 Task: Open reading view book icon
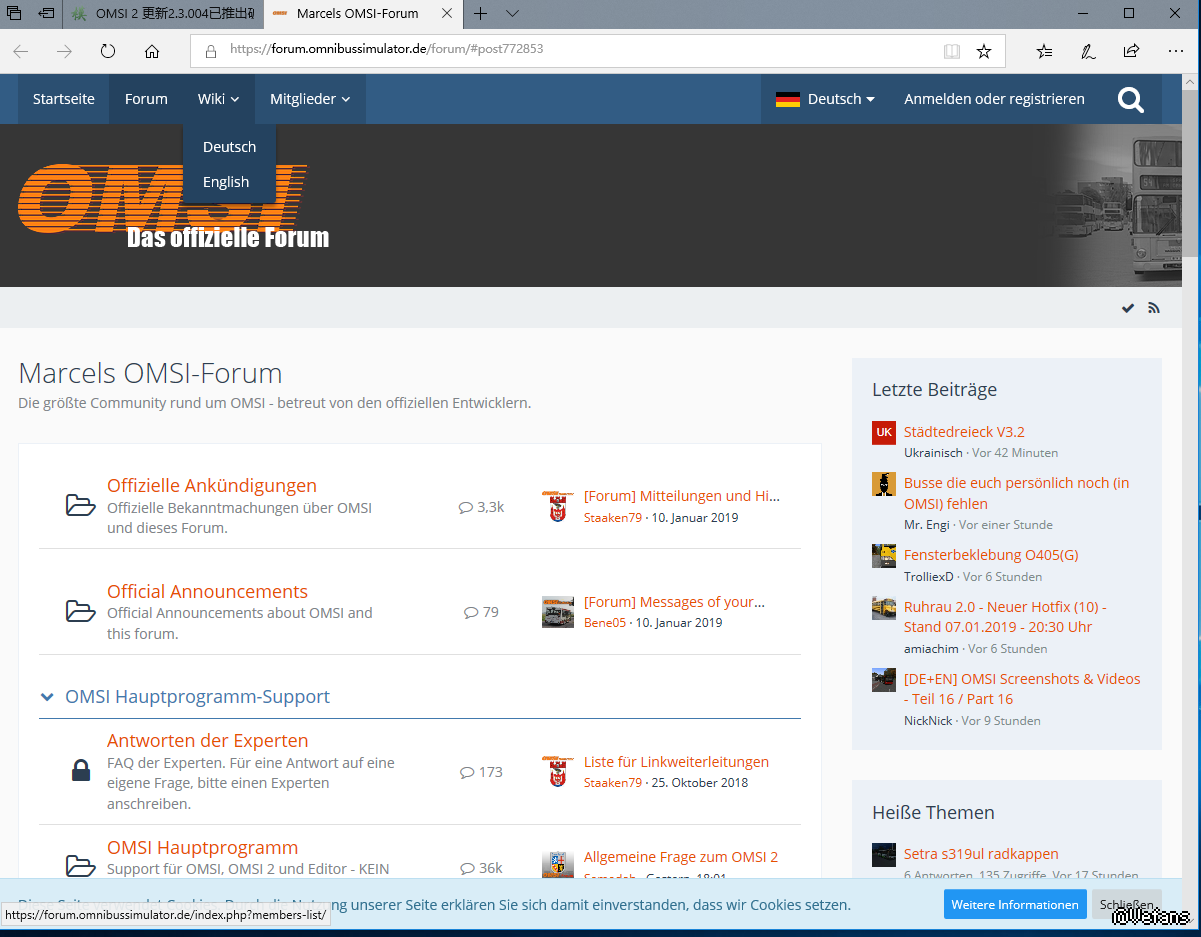click(x=952, y=51)
